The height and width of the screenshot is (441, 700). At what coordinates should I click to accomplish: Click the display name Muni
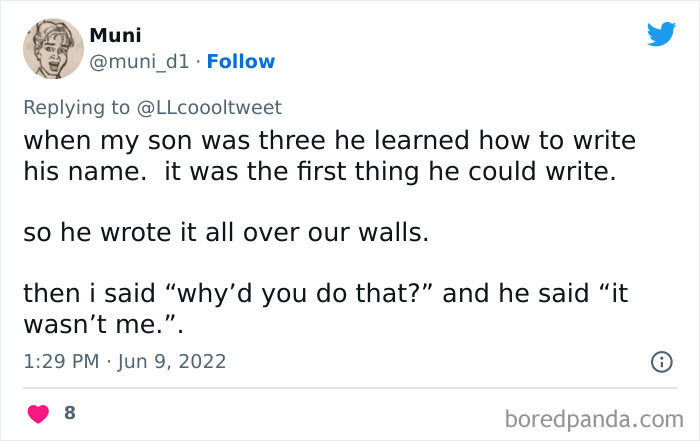click(x=115, y=35)
